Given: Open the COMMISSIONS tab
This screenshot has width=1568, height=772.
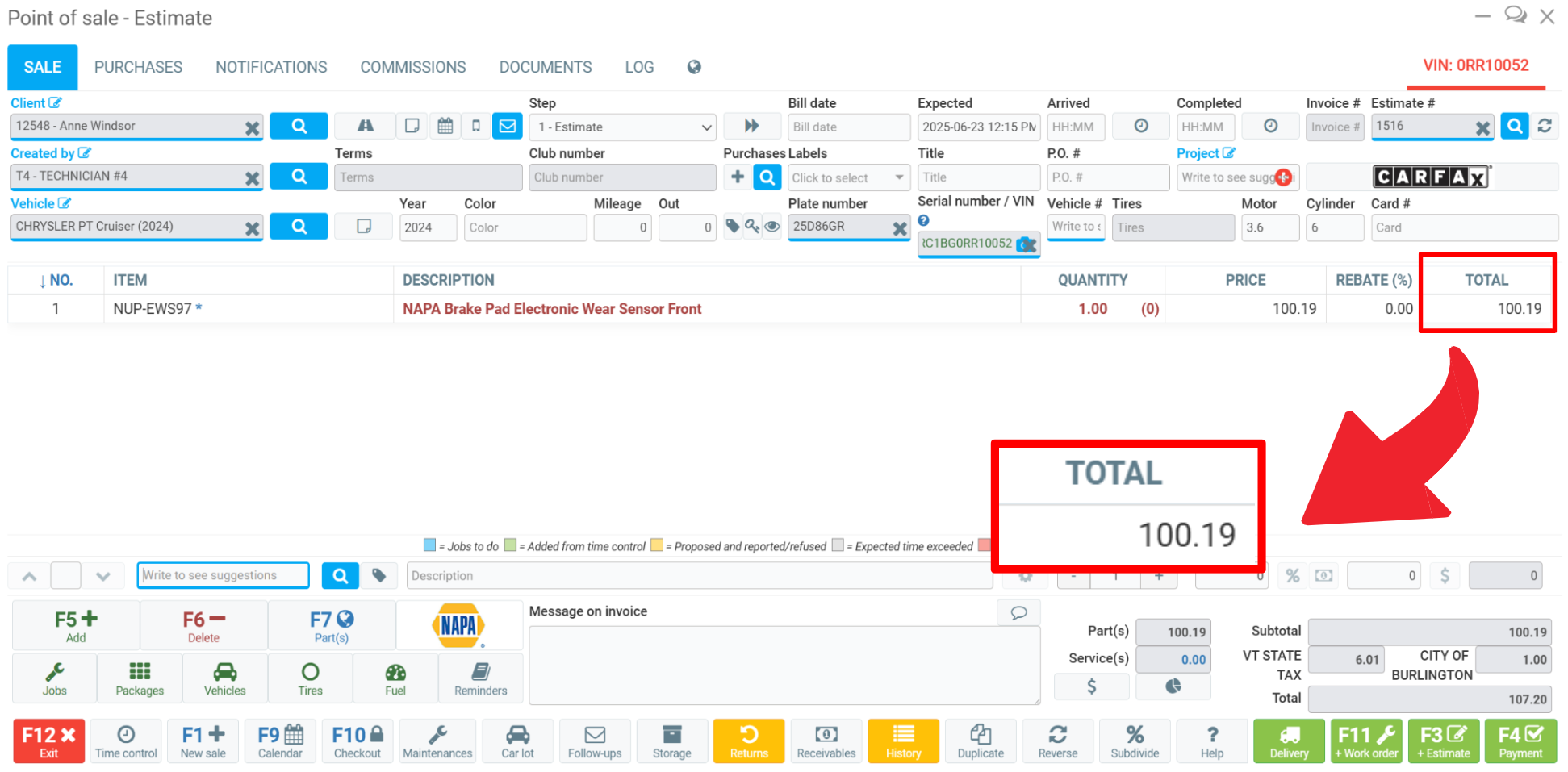Looking at the screenshot, I should point(412,67).
